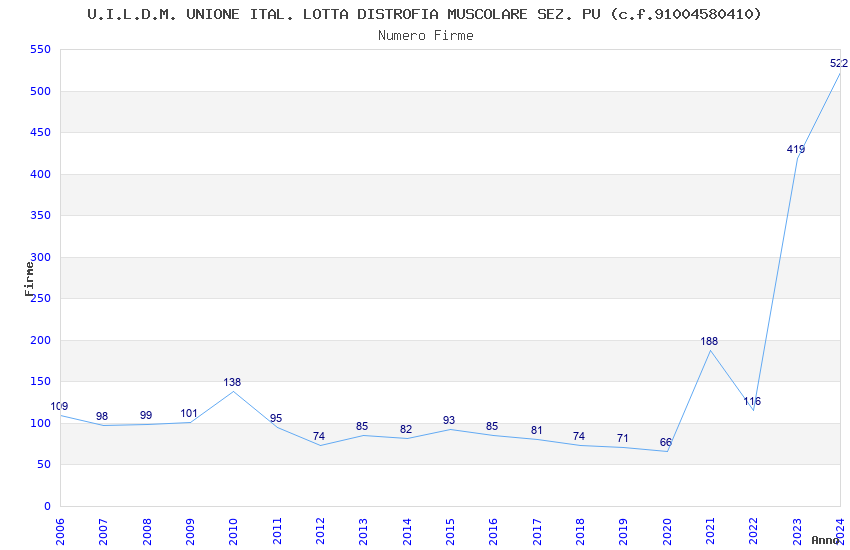Select the 300 y-axis tick label
The image size is (850, 550).
click(40, 257)
